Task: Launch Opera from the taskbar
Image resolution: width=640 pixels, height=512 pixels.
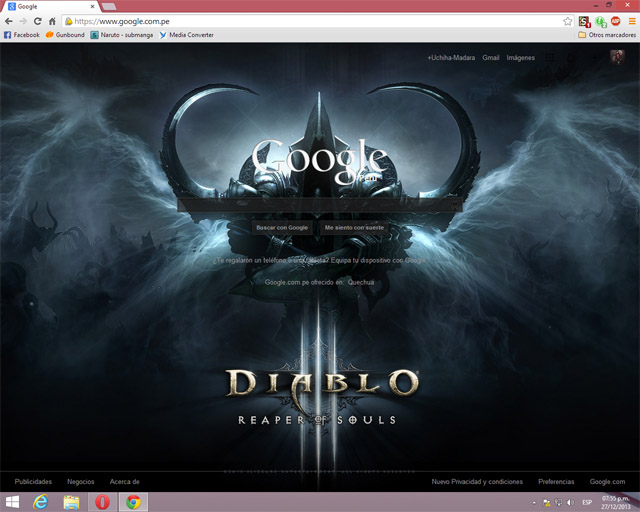Action: pyautogui.click(x=102, y=502)
